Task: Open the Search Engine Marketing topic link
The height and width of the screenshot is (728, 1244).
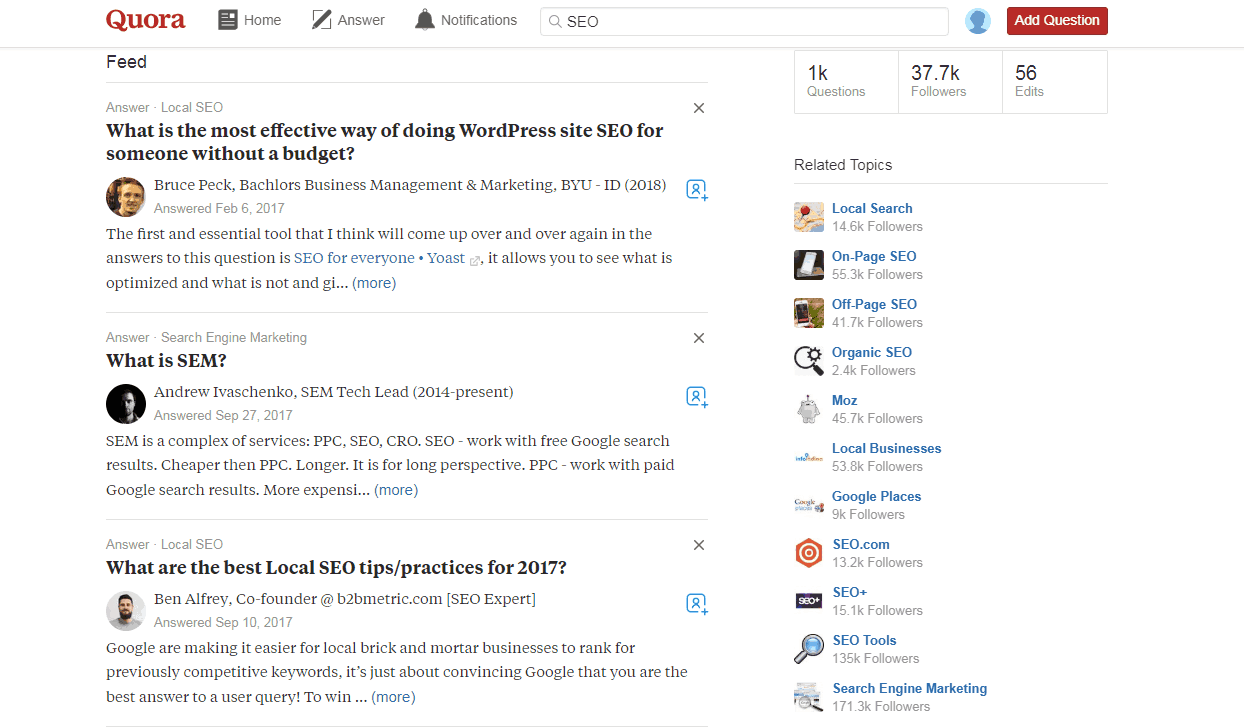Action: (x=910, y=689)
